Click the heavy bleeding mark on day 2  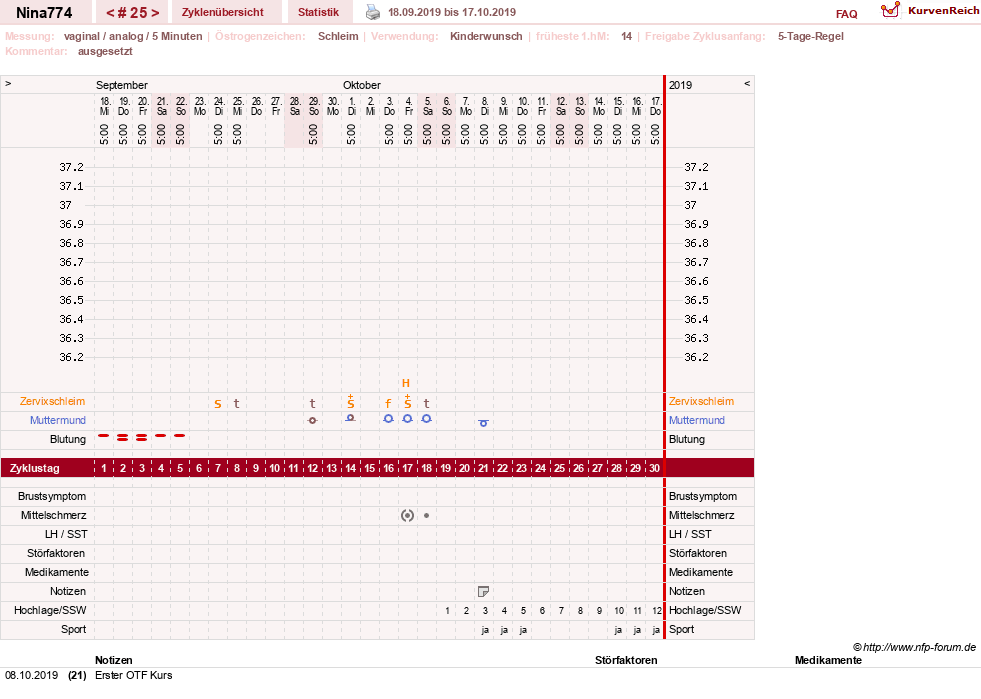point(123,438)
